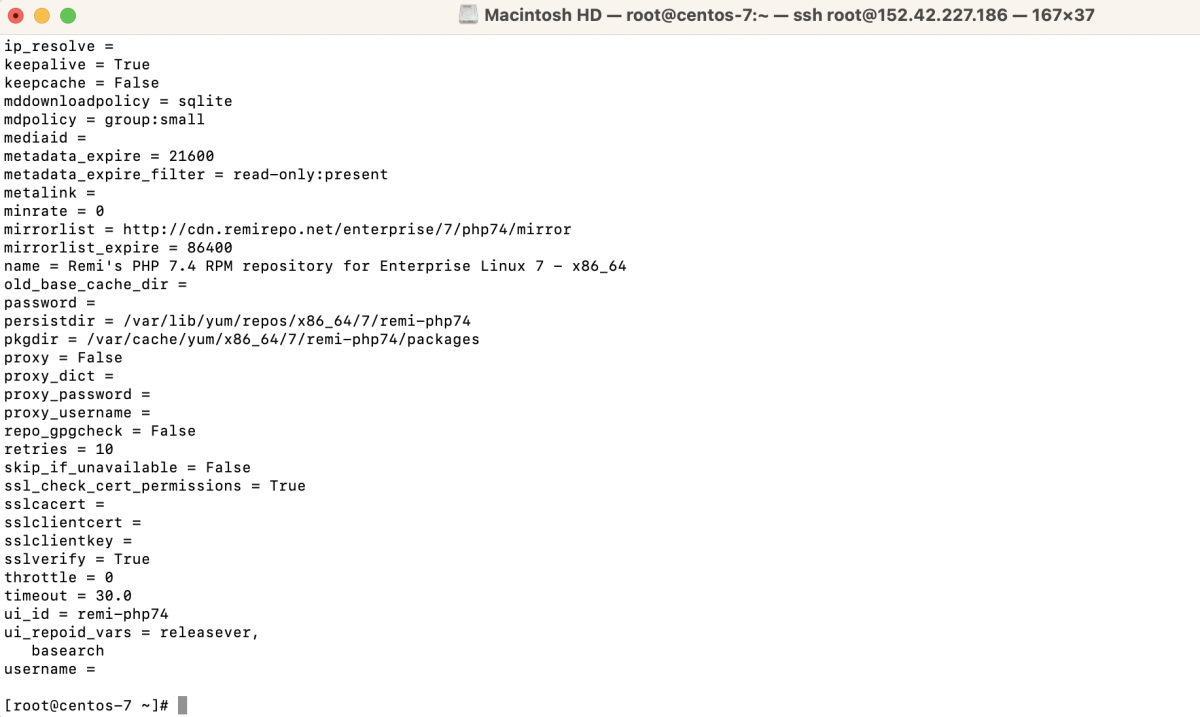Click the Macintosh HD disk icon in title bar
Image resolution: width=1200 pixels, height=717 pixels.
click(x=468, y=15)
